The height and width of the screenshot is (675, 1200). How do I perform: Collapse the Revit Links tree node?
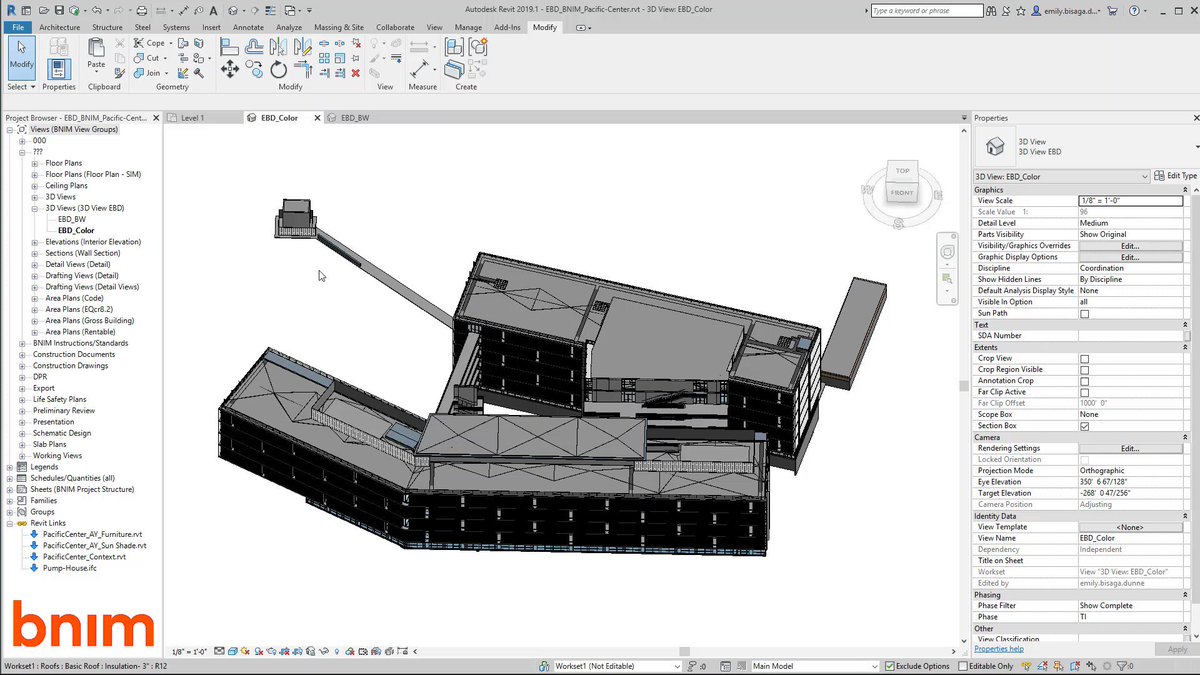click(10, 523)
